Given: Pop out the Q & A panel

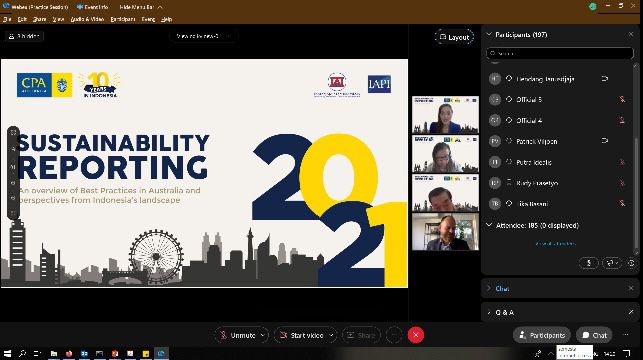Looking at the screenshot, I should coord(631,312).
